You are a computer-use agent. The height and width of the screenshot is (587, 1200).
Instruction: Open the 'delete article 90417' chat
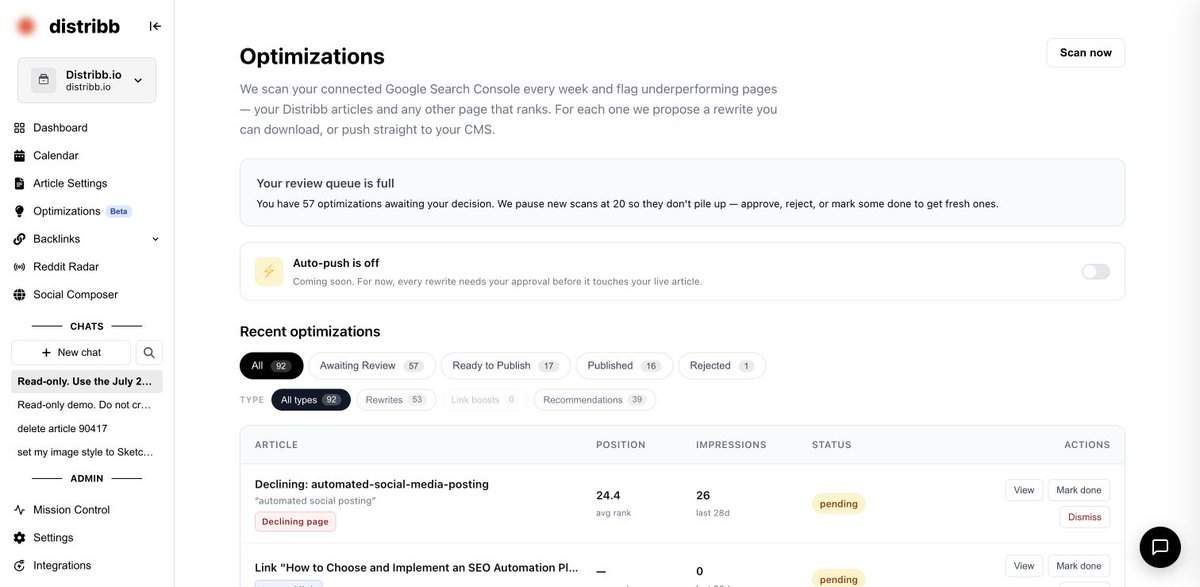point(62,428)
